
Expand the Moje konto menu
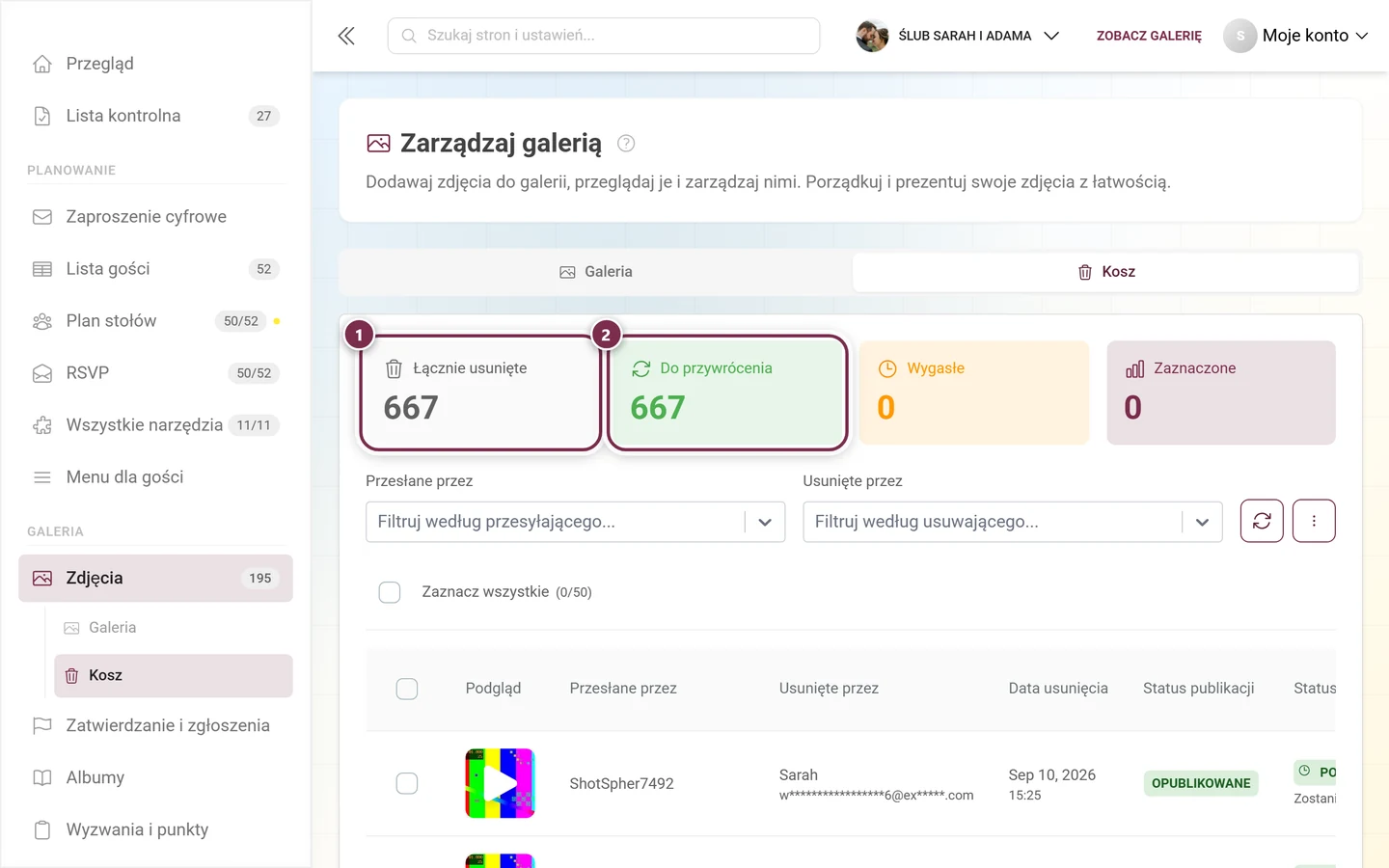click(1296, 36)
